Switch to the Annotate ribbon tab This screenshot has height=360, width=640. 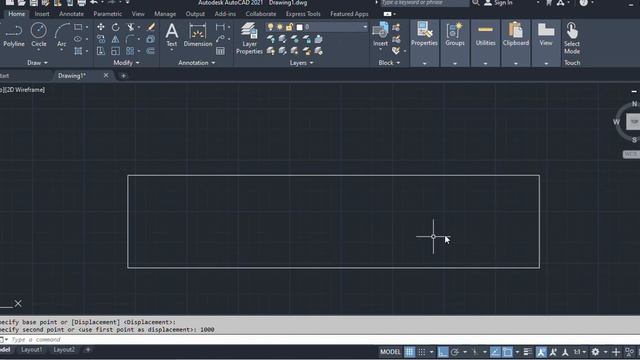click(71, 14)
